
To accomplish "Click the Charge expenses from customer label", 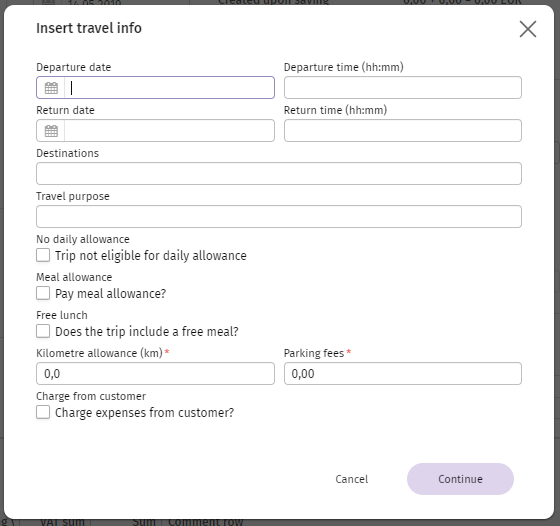I will 144,412.
